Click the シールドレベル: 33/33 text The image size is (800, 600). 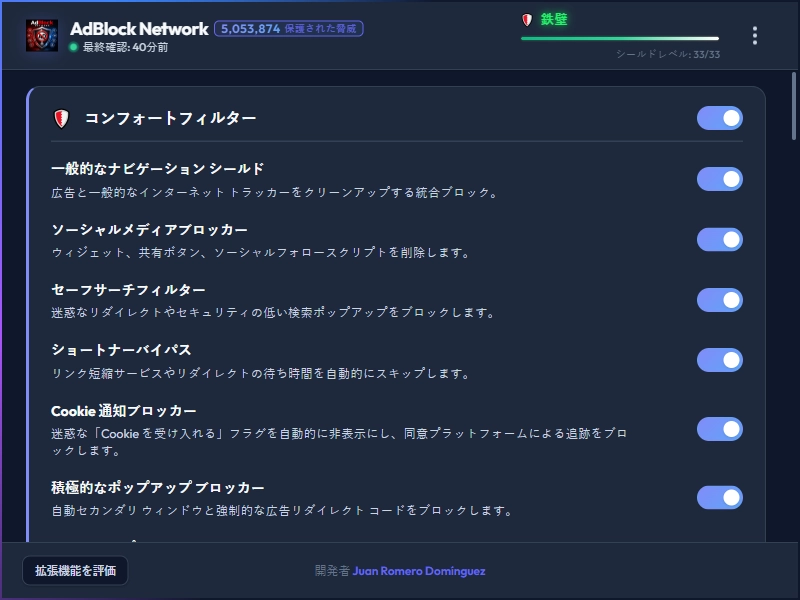coord(668,54)
